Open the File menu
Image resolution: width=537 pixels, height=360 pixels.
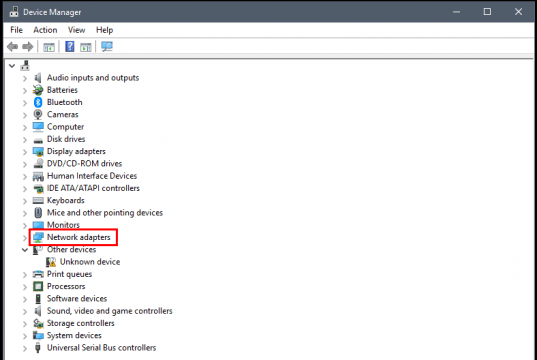pyautogui.click(x=16, y=30)
